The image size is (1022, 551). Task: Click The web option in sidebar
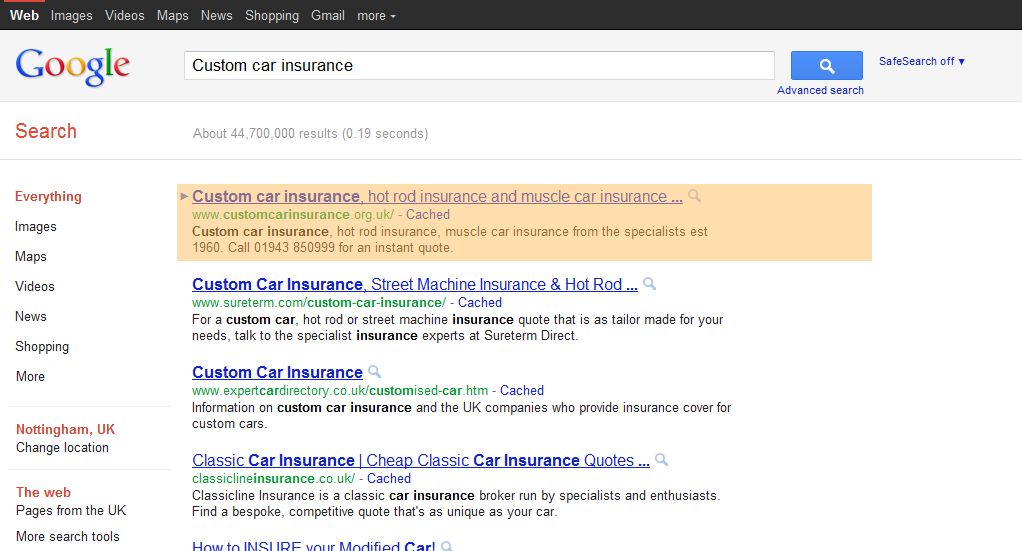point(43,492)
